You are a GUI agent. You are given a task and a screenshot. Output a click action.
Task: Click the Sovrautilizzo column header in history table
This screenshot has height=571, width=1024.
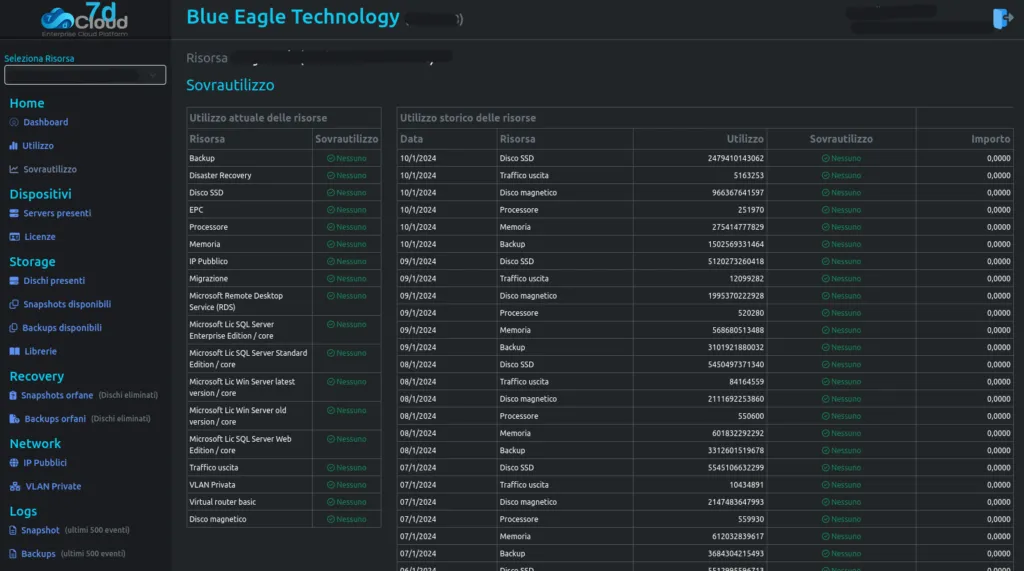840,139
